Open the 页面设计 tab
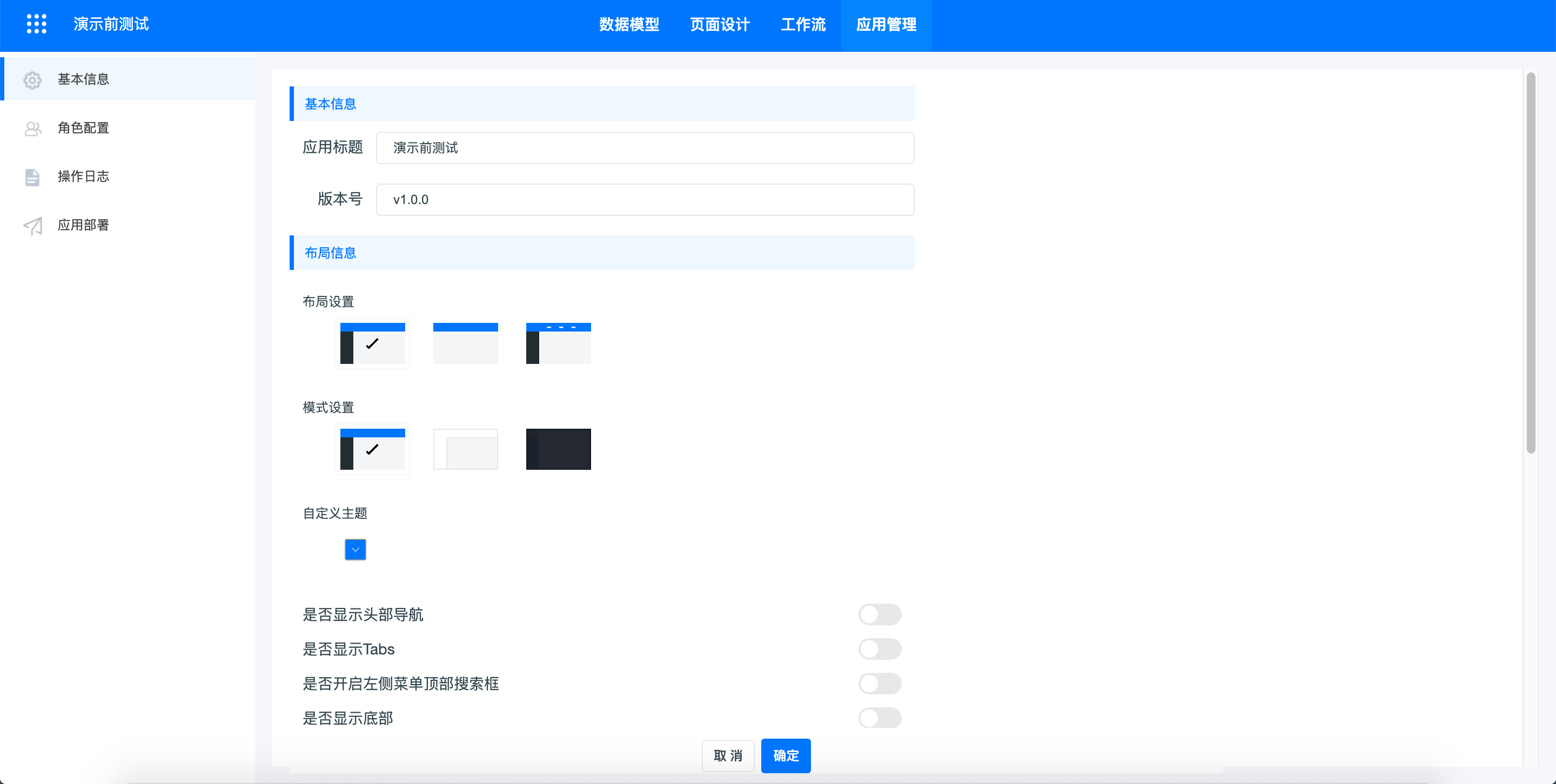Screen dimensions: 1556x784 720,25
